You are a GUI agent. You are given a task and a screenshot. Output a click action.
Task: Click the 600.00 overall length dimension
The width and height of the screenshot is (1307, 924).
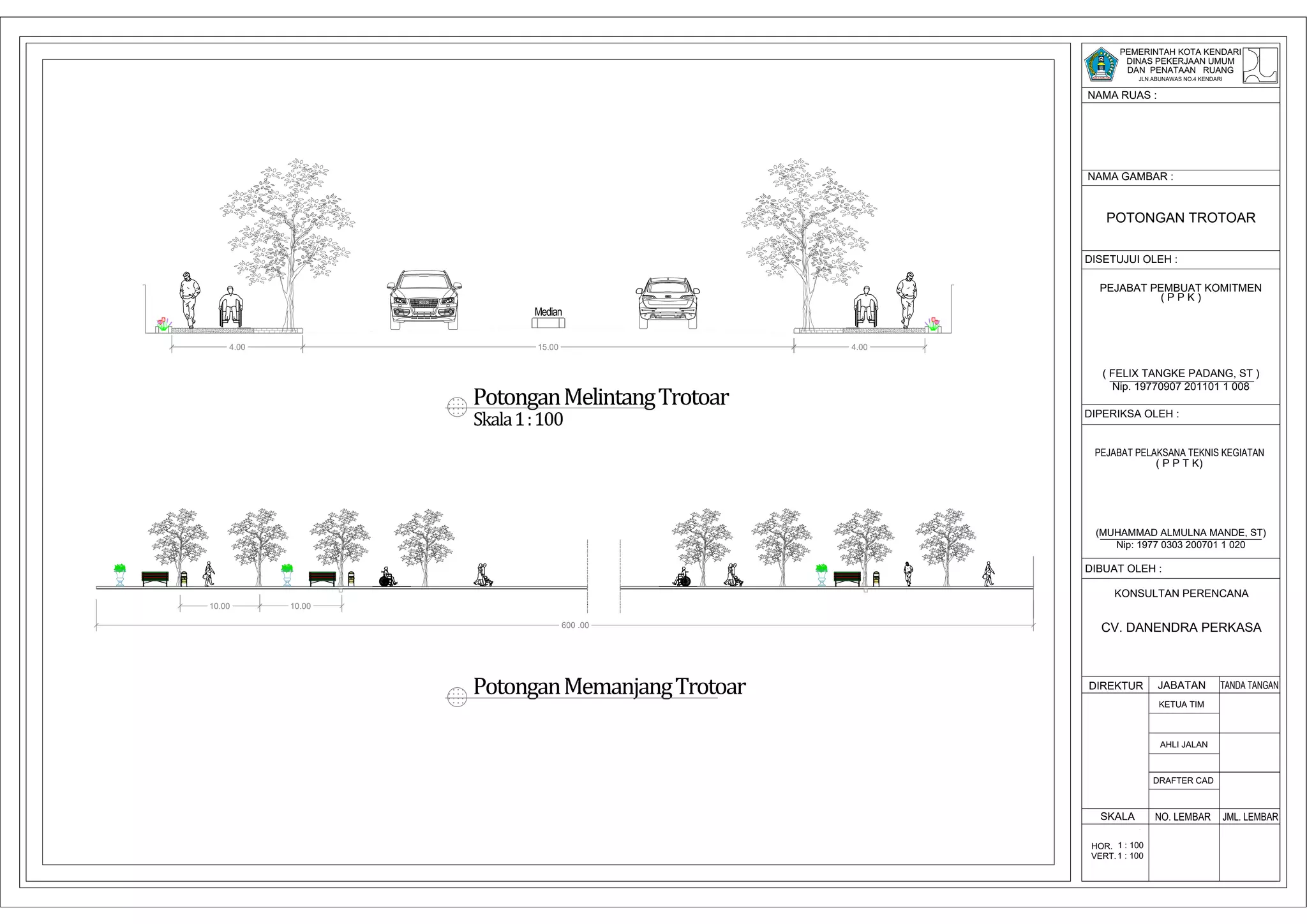click(x=575, y=625)
